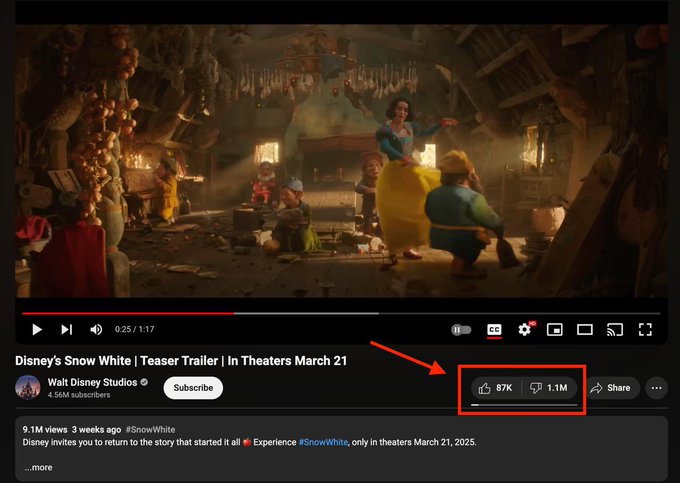This screenshot has width=680, height=483.
Task: Dislike the video showing 1.1M
Action: [x=549, y=388]
